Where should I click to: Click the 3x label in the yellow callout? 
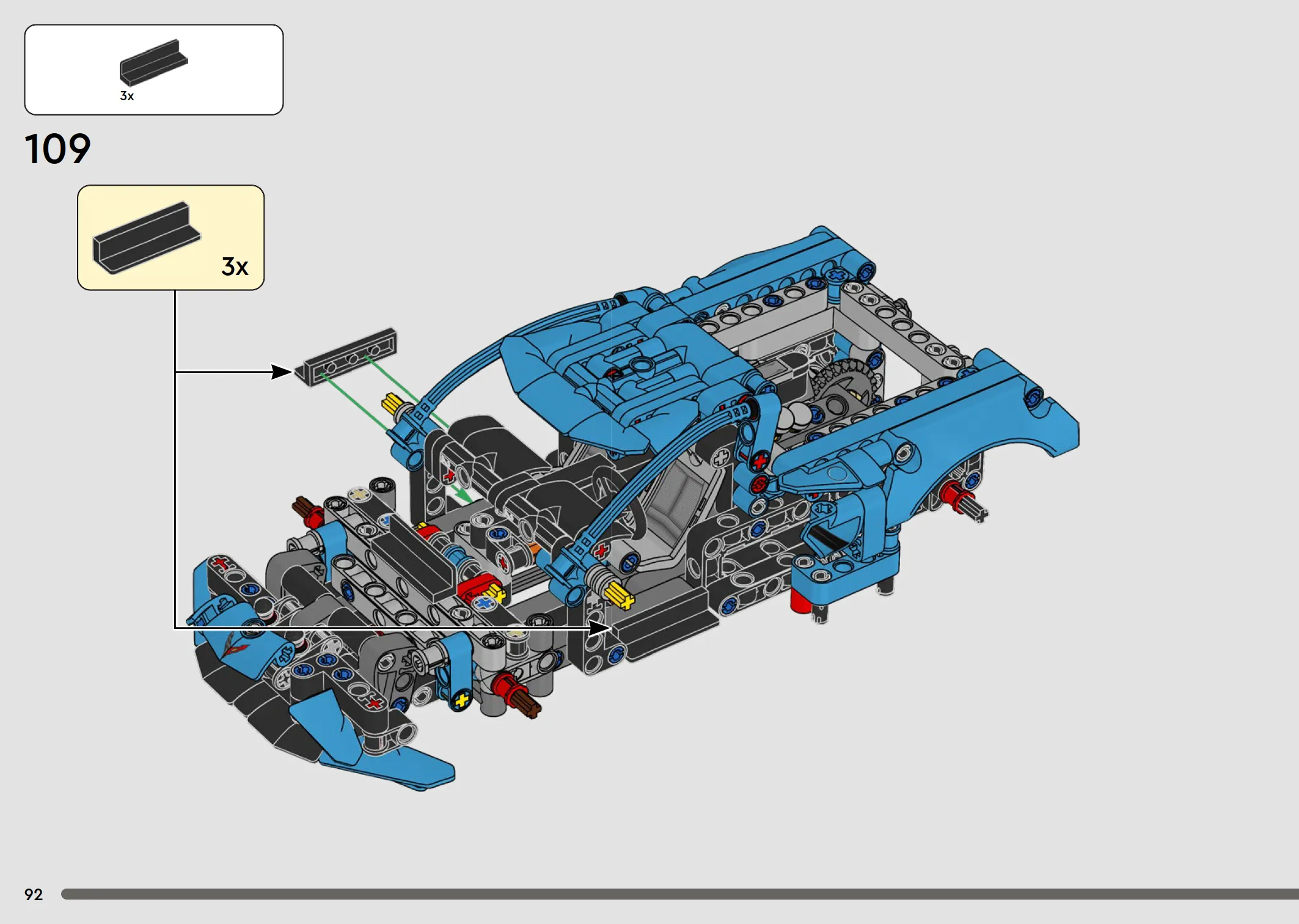(235, 266)
